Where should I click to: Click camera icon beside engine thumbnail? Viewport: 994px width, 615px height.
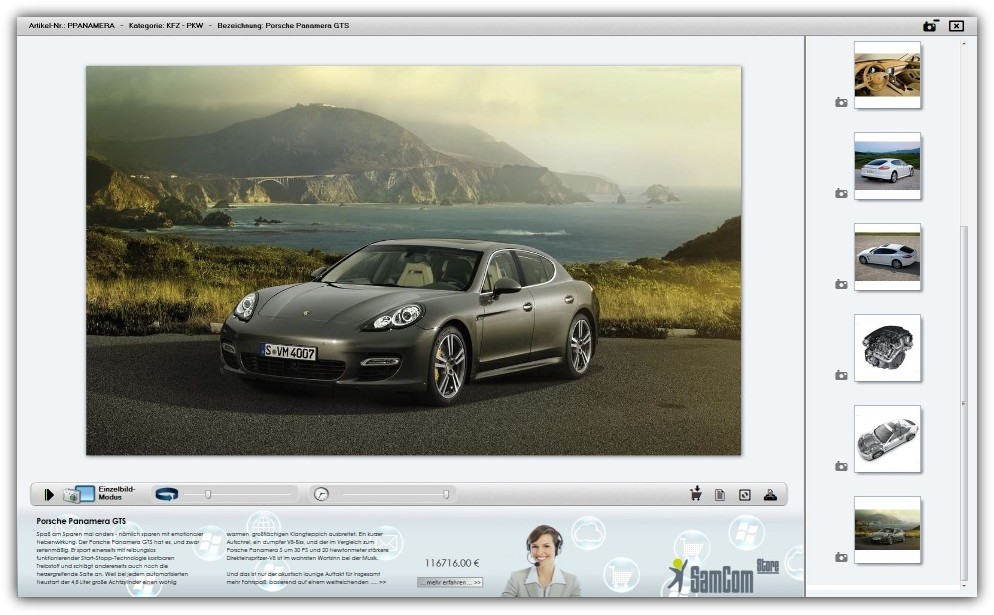point(841,375)
